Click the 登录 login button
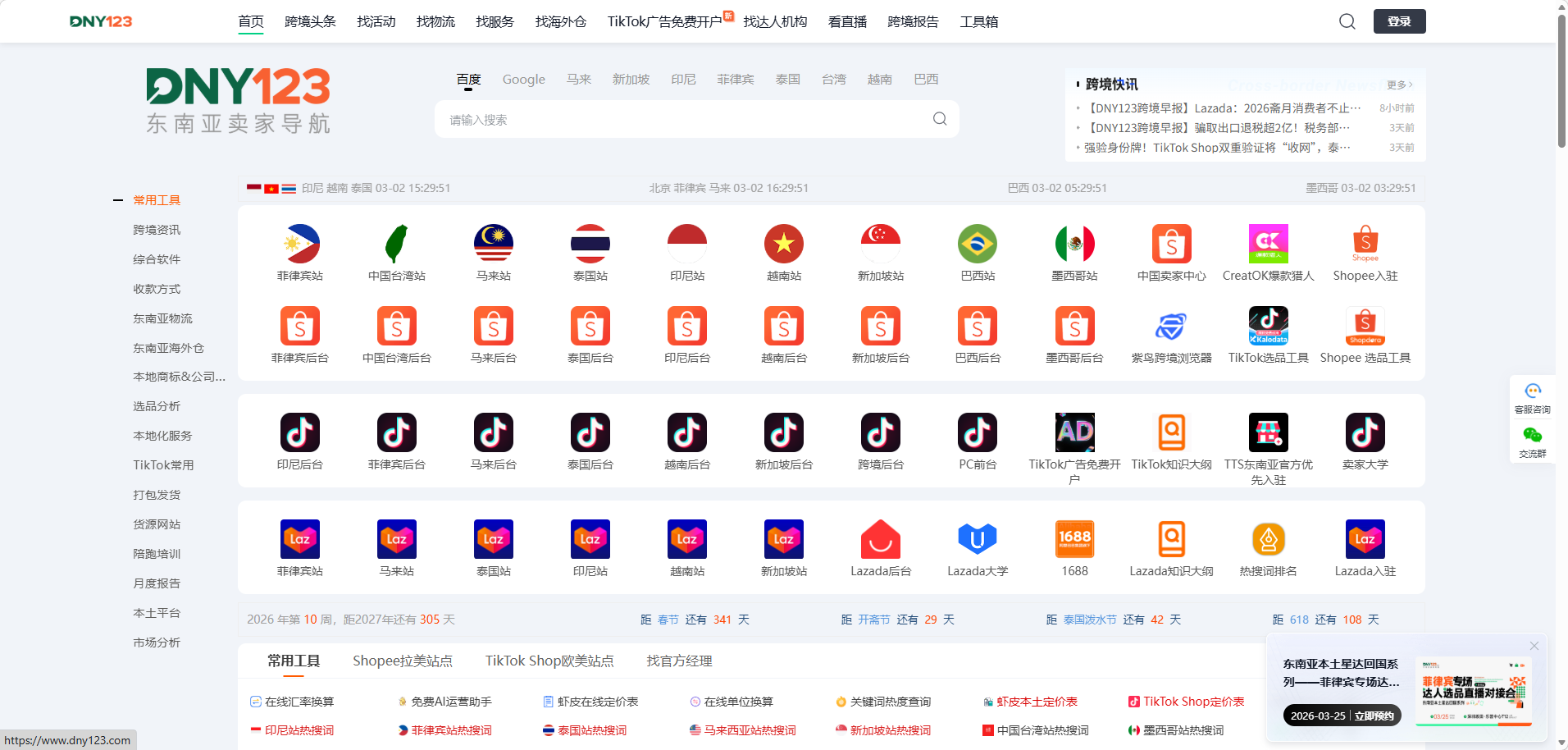Screen dimensions: 1568x750 1399,21
